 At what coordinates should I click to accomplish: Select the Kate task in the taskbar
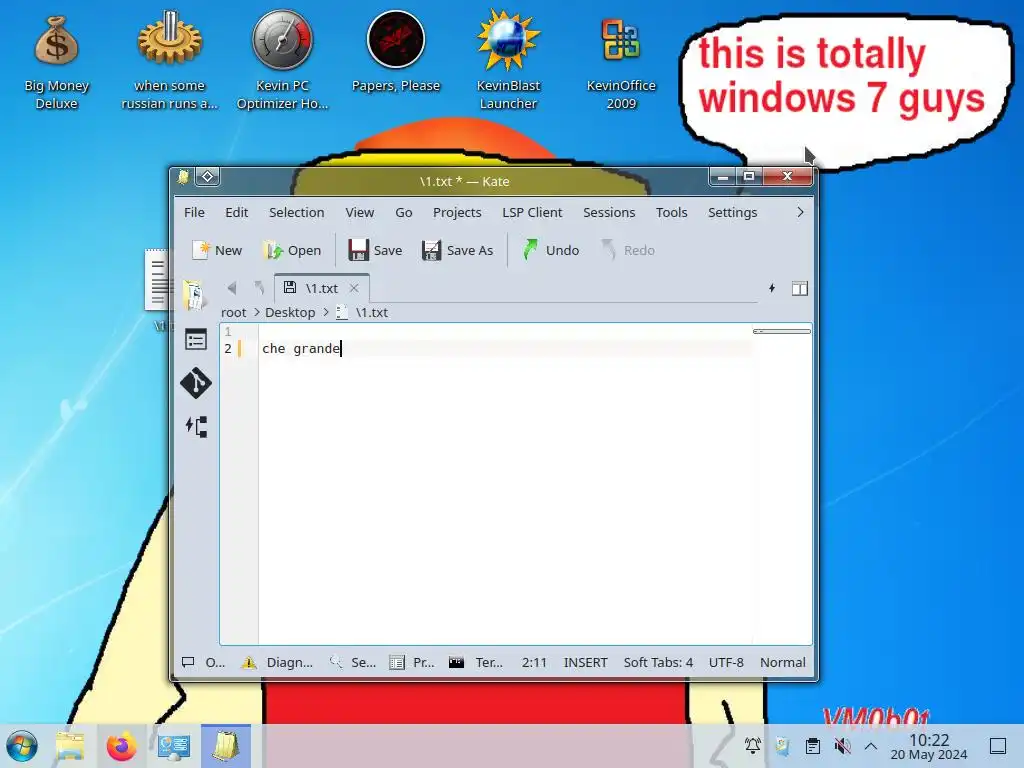coord(226,746)
